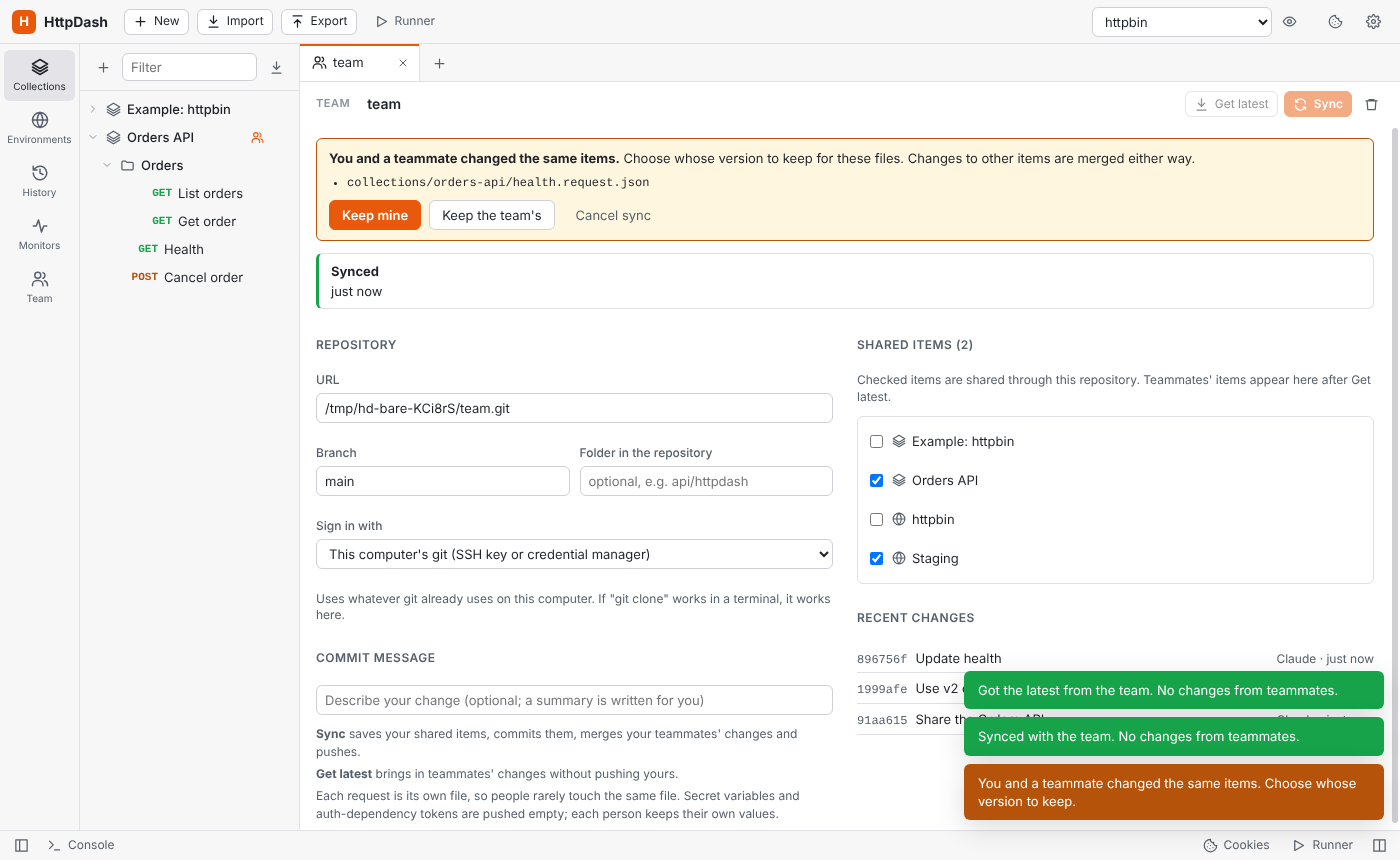Open a new tab with the plus icon
Screen dimensions: 1400x860
point(439,63)
